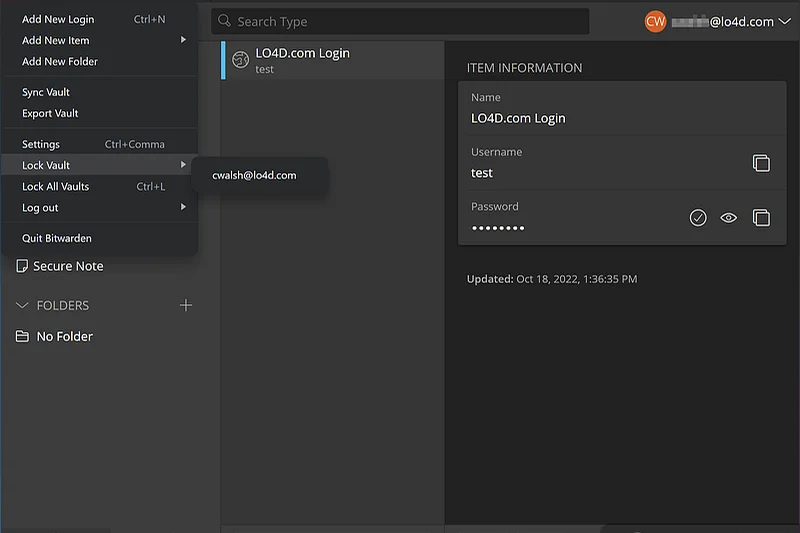Click the Name field value LO4D.com Login
Image resolution: width=800 pixels, height=533 pixels.
coord(518,118)
